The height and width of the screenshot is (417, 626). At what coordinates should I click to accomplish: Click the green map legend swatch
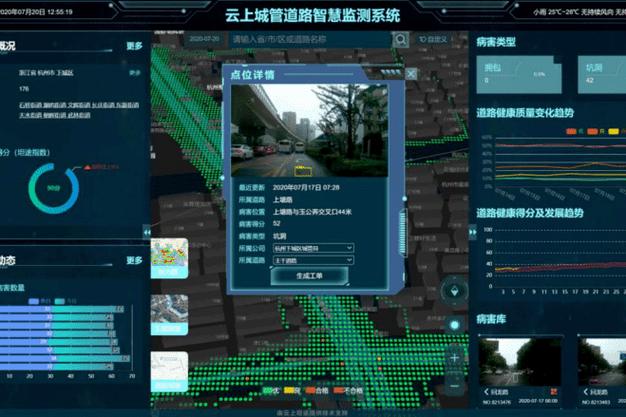[x=267, y=390]
